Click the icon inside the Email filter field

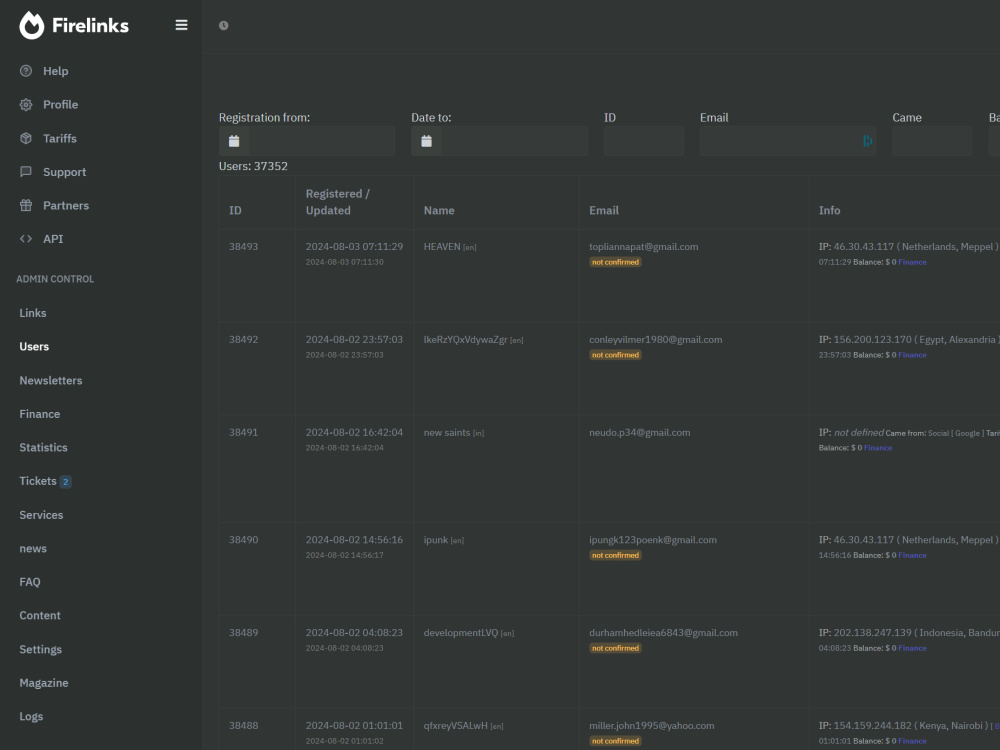(x=867, y=141)
